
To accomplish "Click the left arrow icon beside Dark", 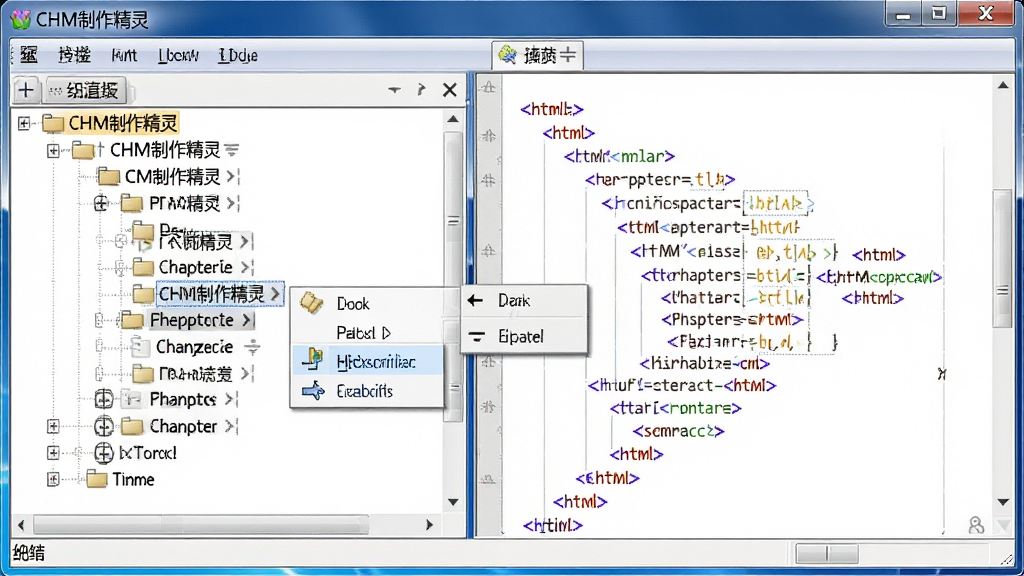I will 475,300.
